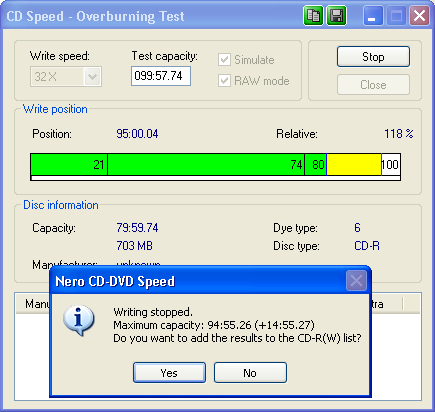Click the 100 marker on the progress bar

[390, 165]
